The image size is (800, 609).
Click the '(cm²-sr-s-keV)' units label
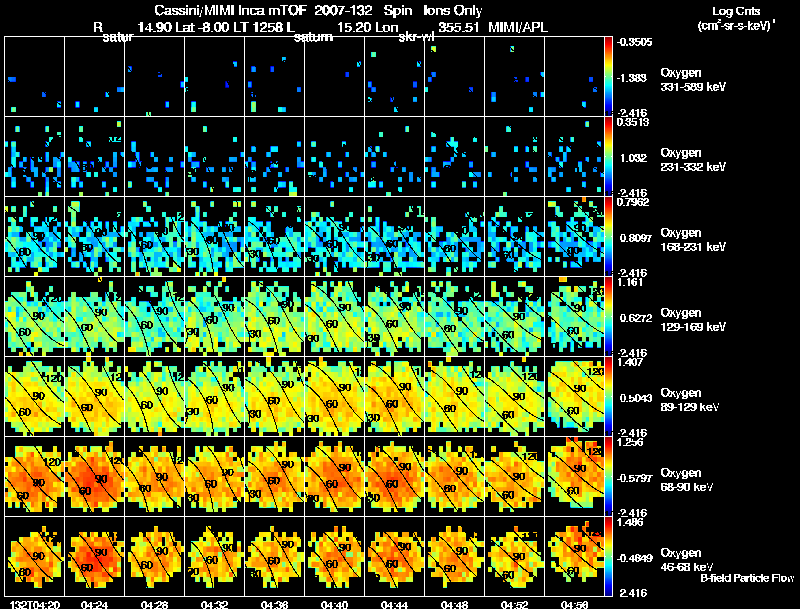(736, 25)
